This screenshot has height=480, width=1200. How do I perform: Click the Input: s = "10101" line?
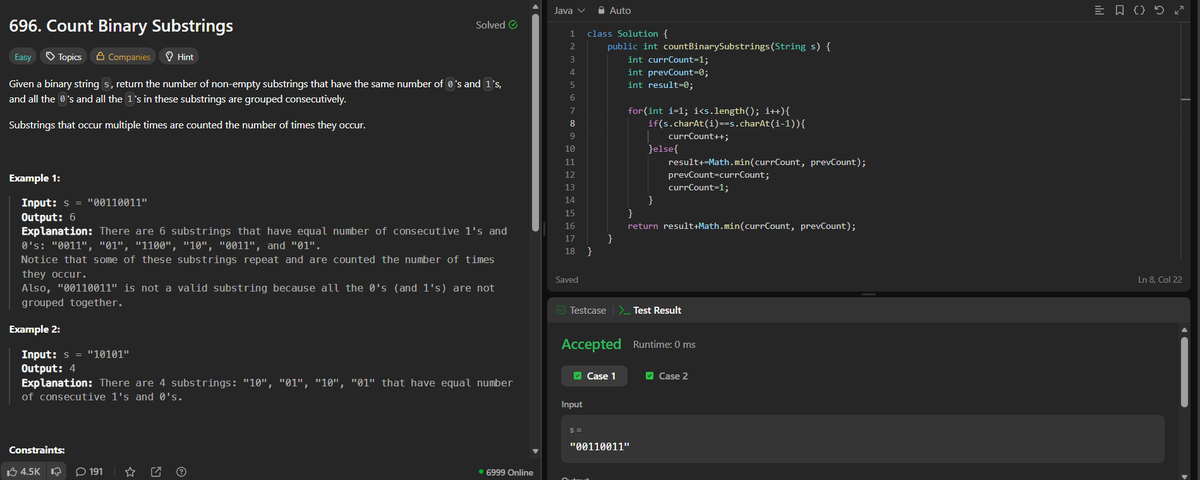point(75,355)
